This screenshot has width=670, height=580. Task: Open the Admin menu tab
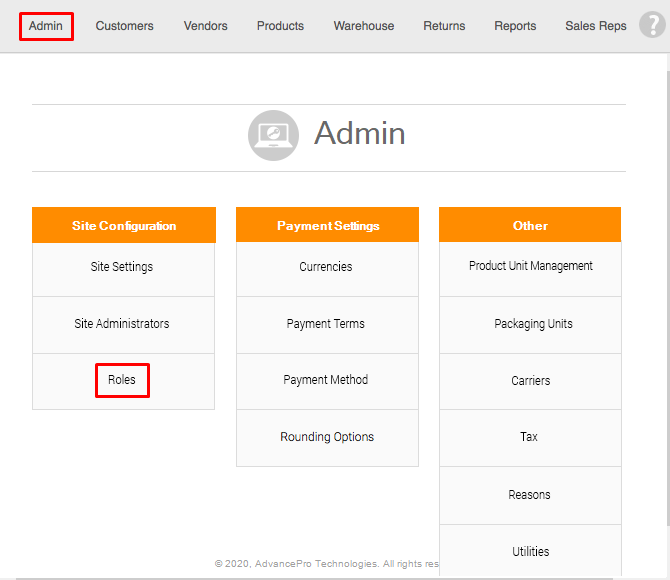click(46, 26)
